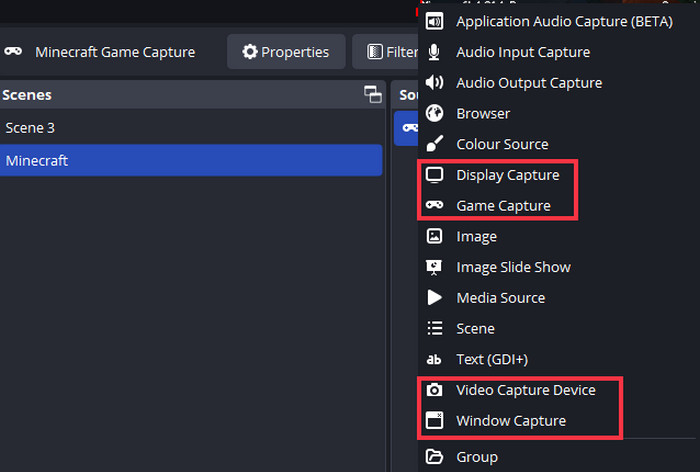
Task: Click the paintbrush icon for Colour Source
Action: point(435,144)
